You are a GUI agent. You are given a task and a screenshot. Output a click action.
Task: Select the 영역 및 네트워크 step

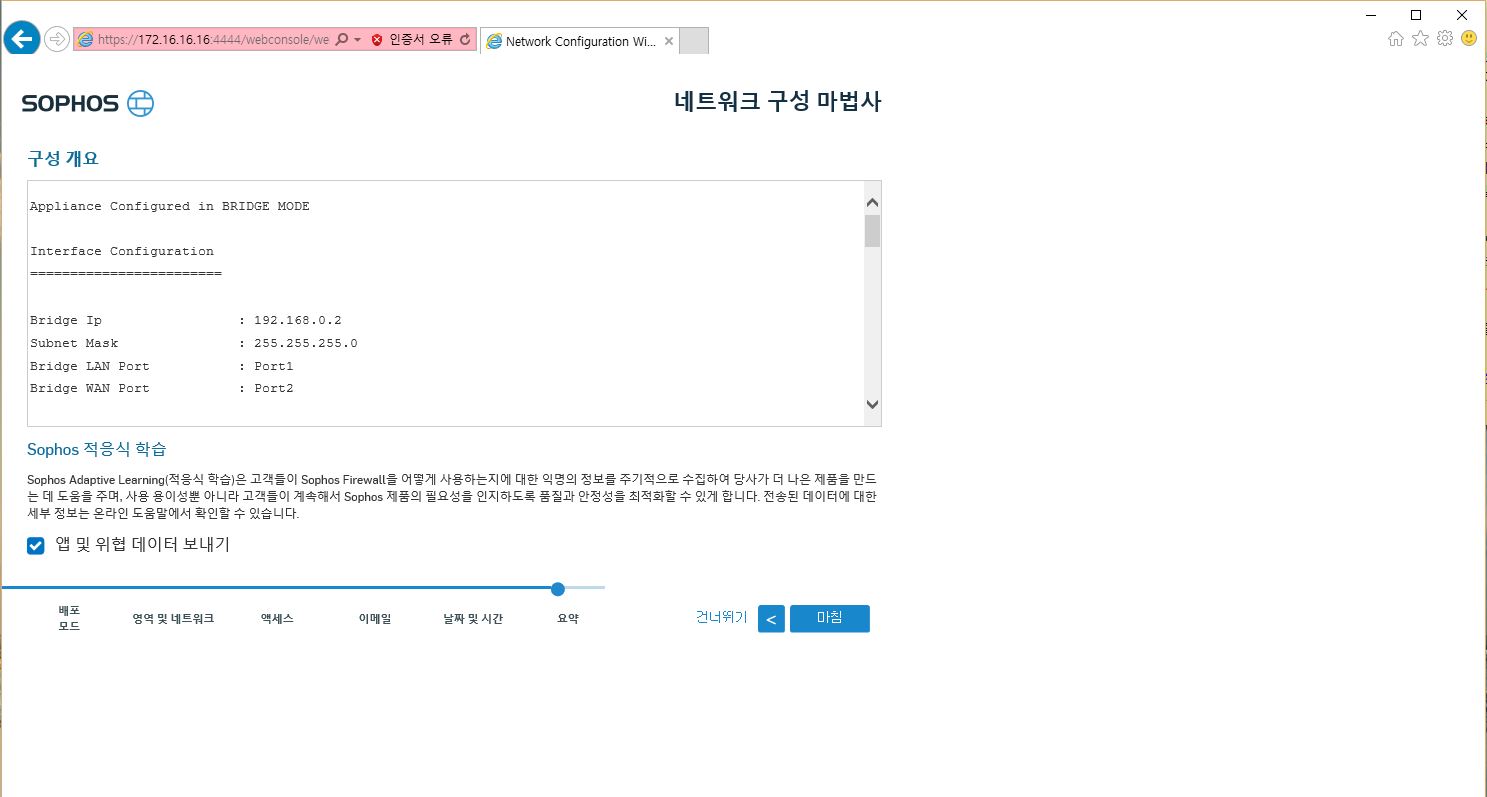click(x=173, y=618)
